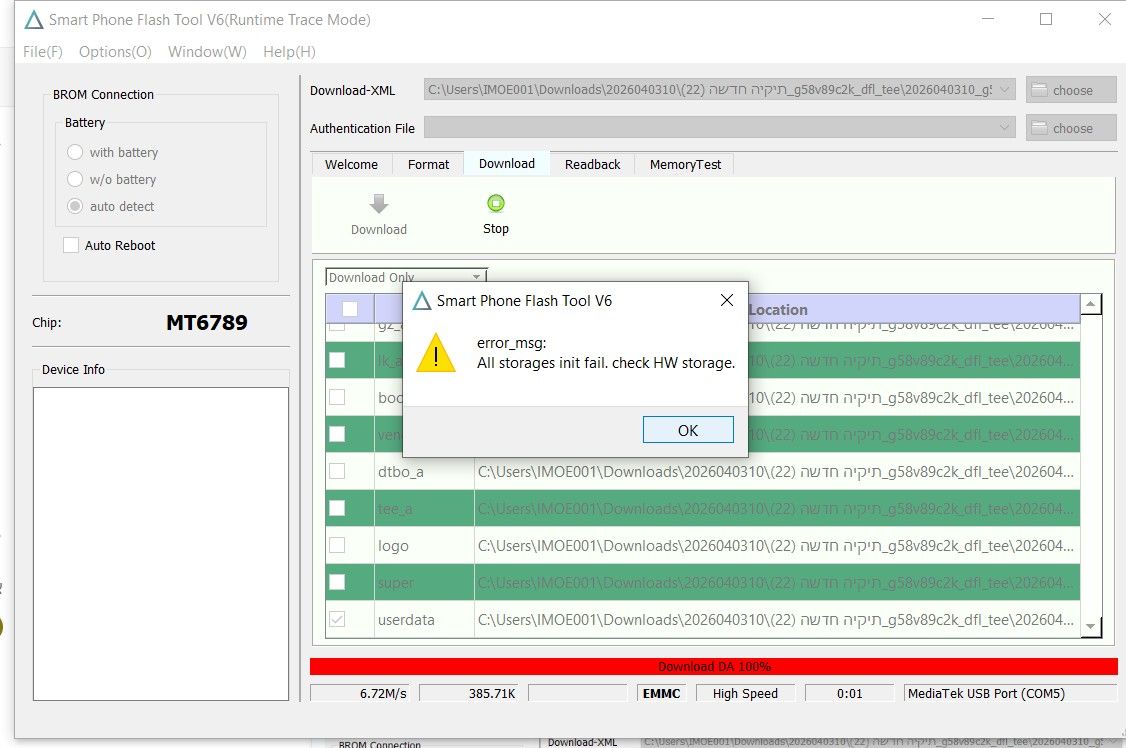Click choose button for Download-XML
Image resolution: width=1126 pixels, height=748 pixels.
pos(1071,90)
